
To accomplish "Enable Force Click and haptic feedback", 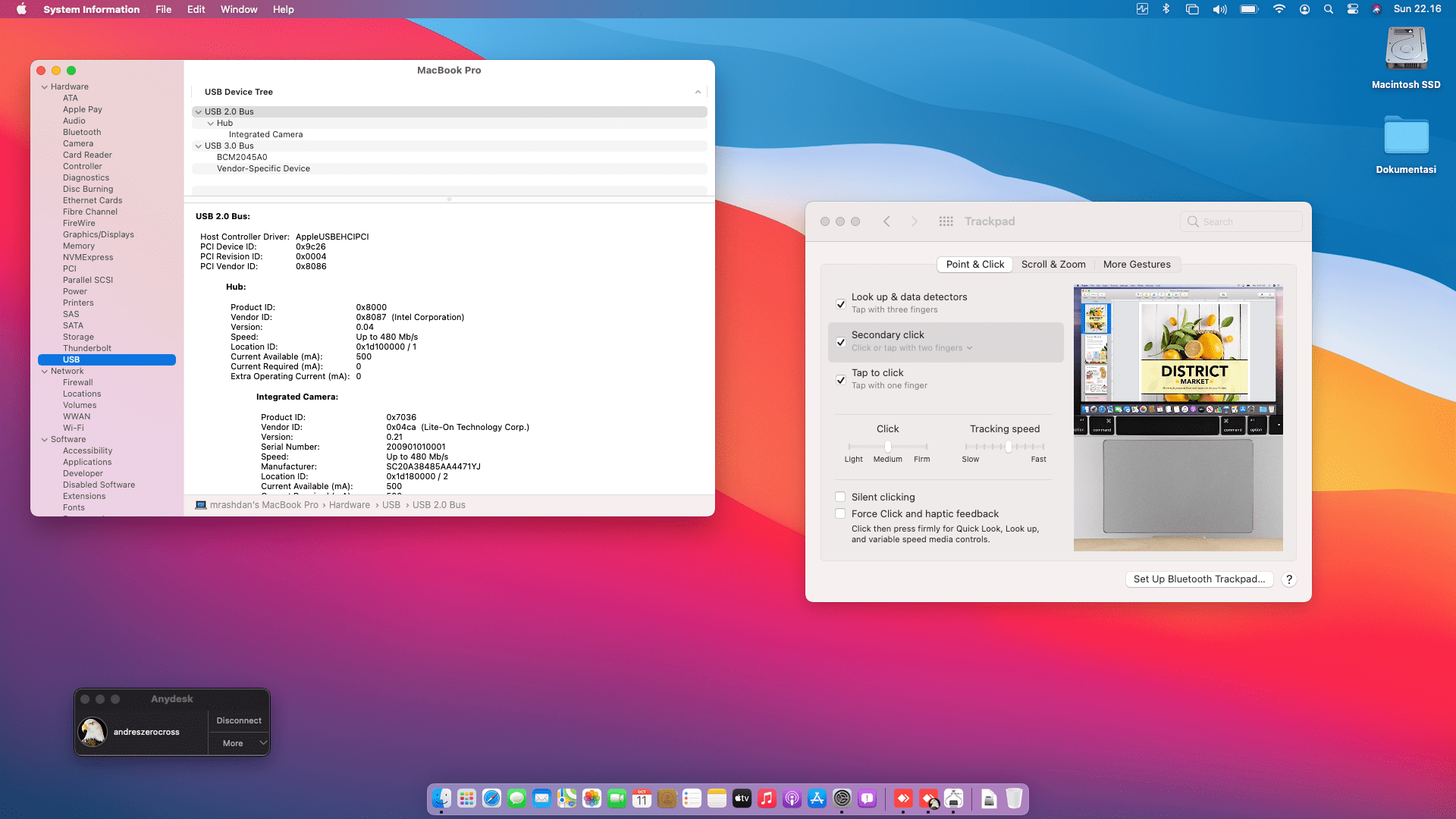I will (x=840, y=513).
